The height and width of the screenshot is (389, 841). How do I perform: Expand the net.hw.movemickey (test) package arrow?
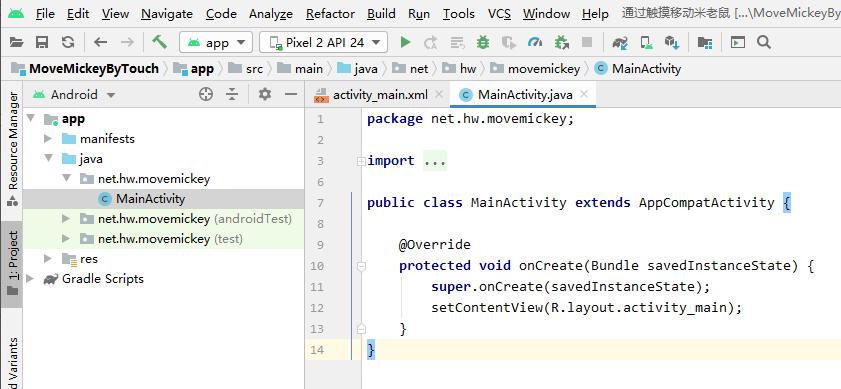pyautogui.click(x=65, y=239)
